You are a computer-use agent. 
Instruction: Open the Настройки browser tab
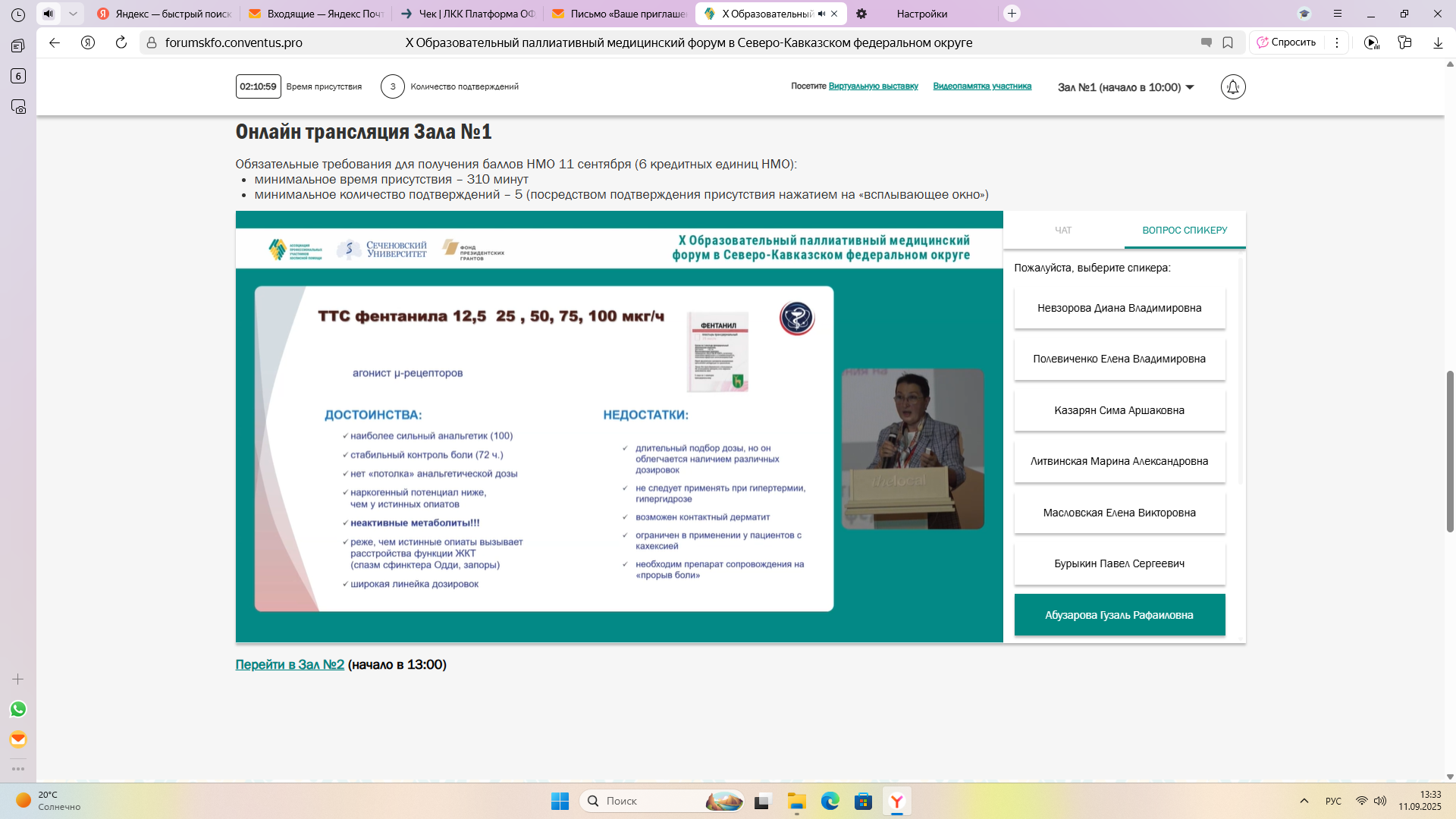click(x=921, y=14)
